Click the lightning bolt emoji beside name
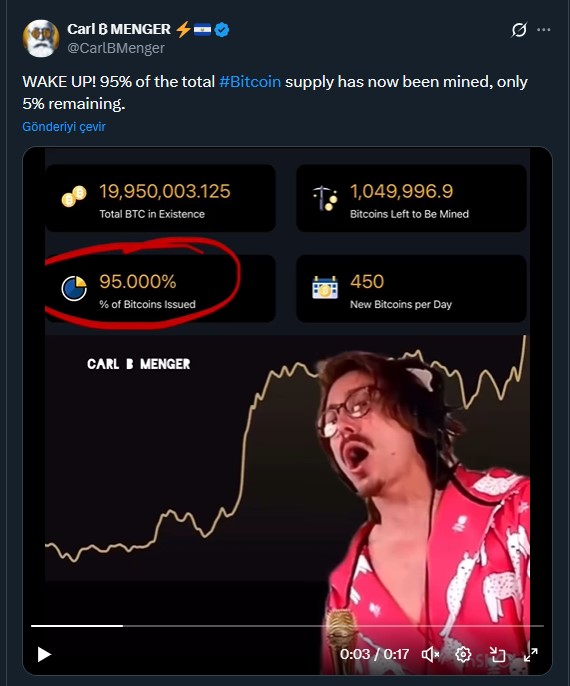Viewport: 570px width, 686px height. click(183, 29)
